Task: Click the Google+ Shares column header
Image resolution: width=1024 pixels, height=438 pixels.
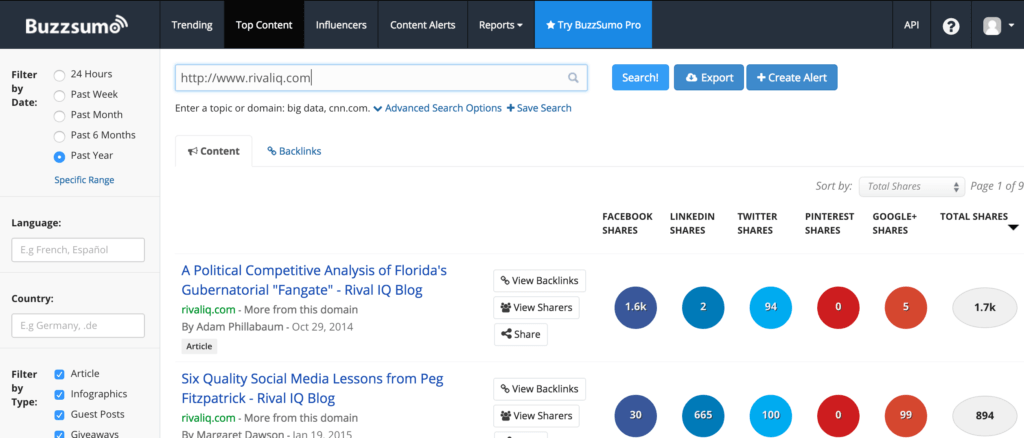Action: coord(893,223)
